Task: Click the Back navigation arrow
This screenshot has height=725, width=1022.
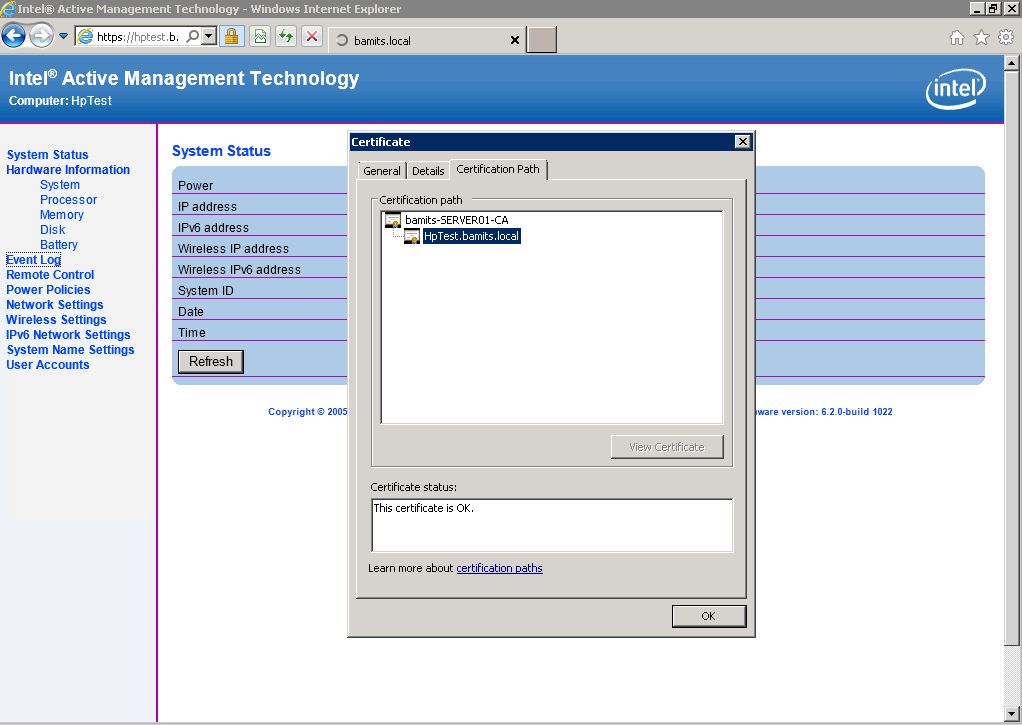Action: click(14, 35)
